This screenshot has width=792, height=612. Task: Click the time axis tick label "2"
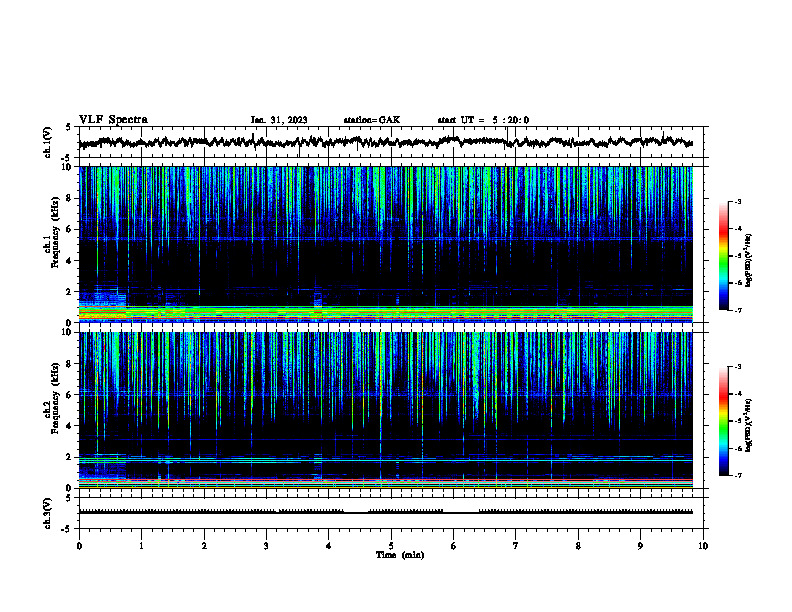coord(204,546)
